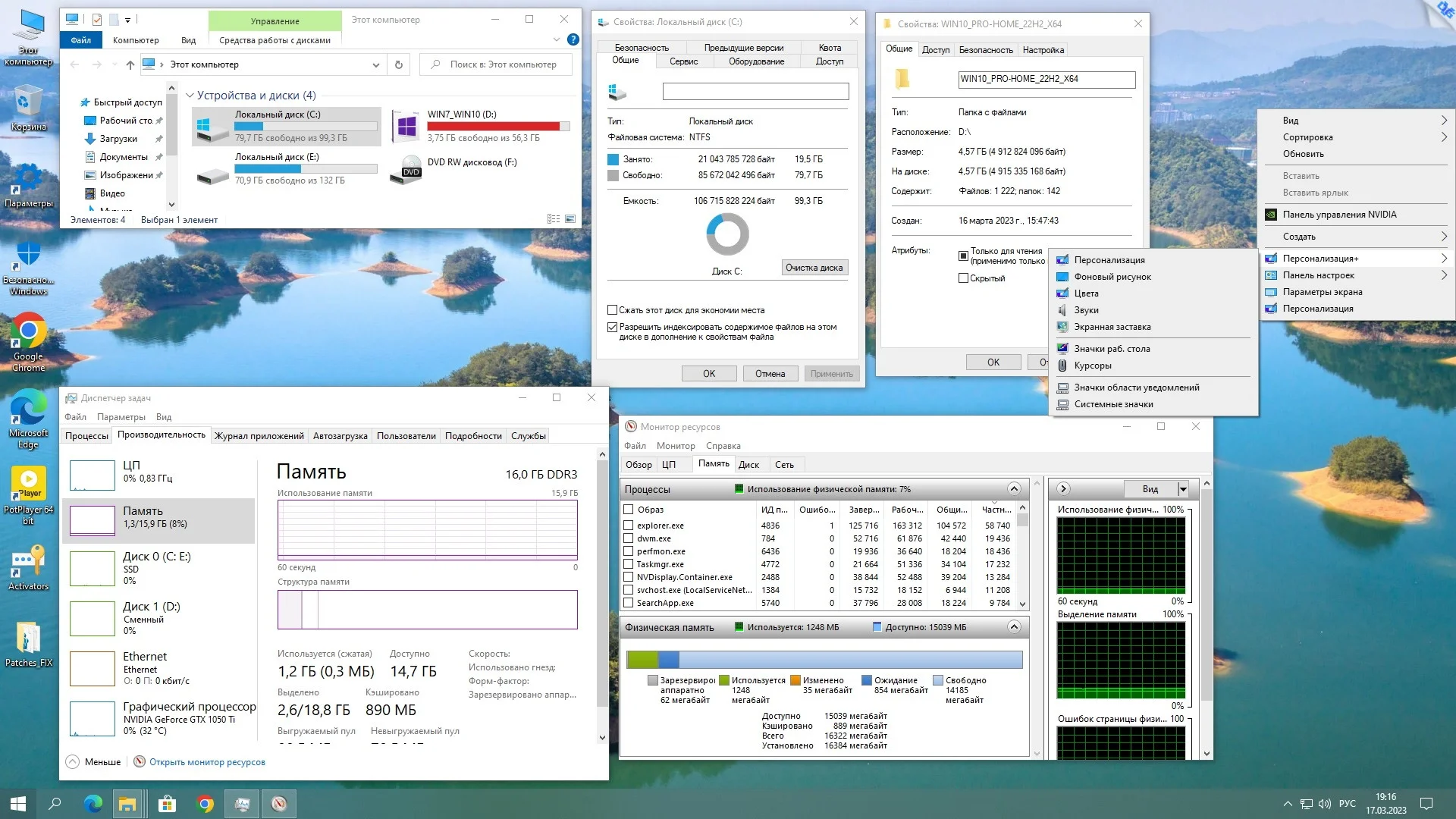Uncheck allow file indexing checkbox
The image size is (1456, 819).
pyautogui.click(x=612, y=328)
